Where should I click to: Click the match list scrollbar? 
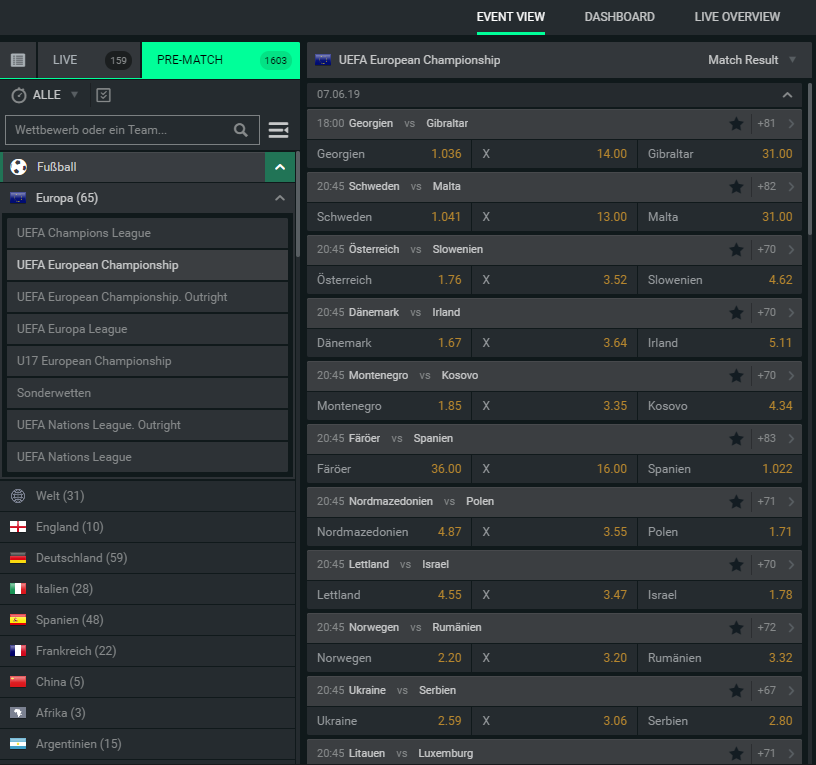(810, 159)
